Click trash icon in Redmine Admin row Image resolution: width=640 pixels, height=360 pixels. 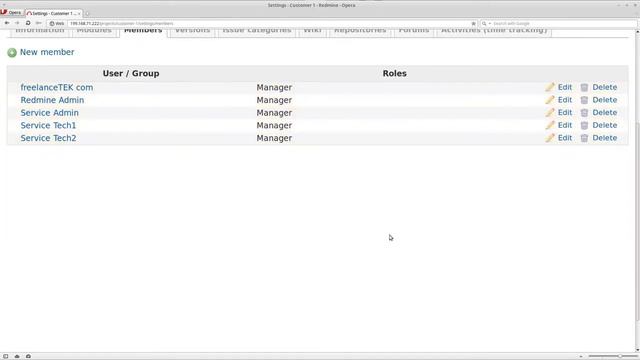click(x=584, y=100)
